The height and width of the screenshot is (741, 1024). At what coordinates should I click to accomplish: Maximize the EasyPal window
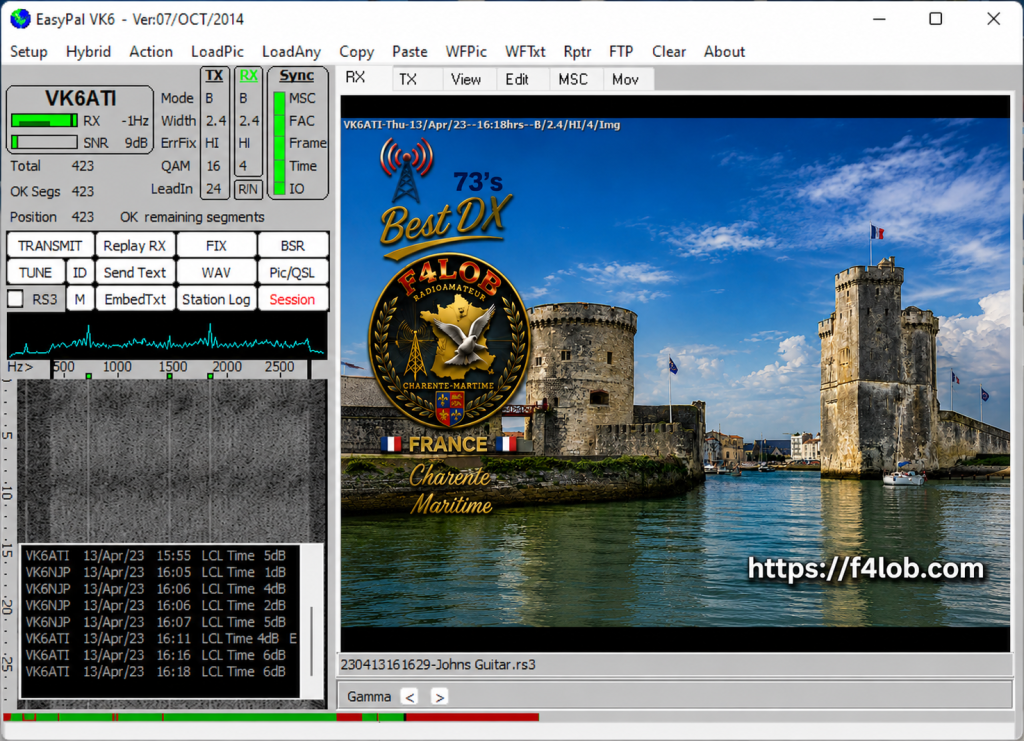pyautogui.click(x=935, y=18)
